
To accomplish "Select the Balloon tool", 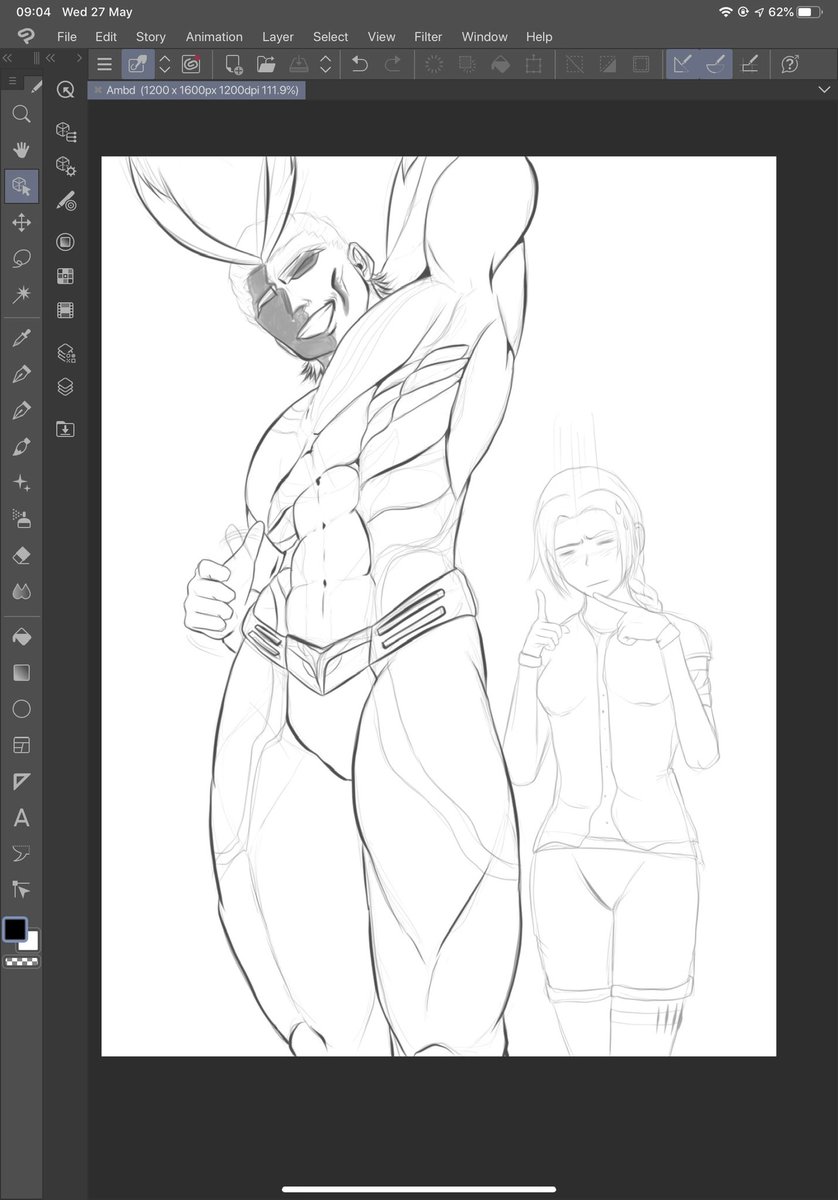I will click(21, 853).
